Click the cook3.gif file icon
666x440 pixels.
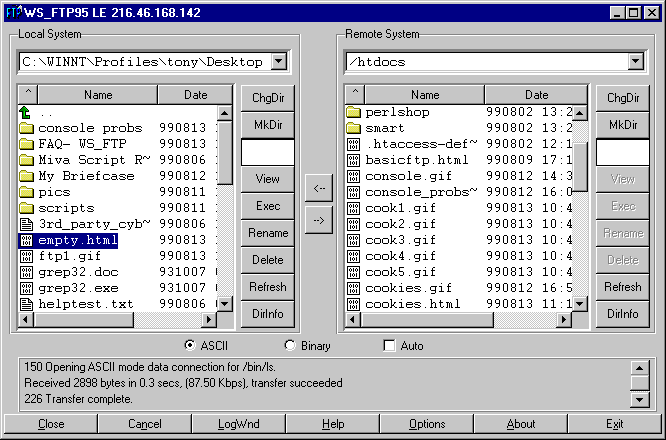[353, 240]
